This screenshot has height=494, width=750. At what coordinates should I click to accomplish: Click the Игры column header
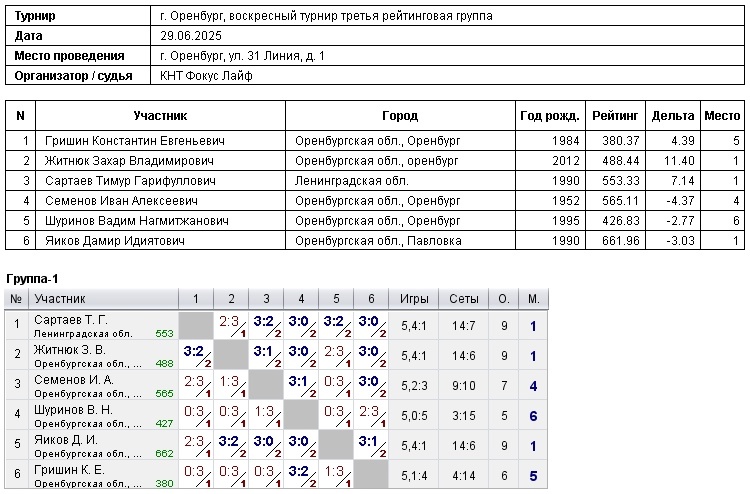tap(415, 298)
